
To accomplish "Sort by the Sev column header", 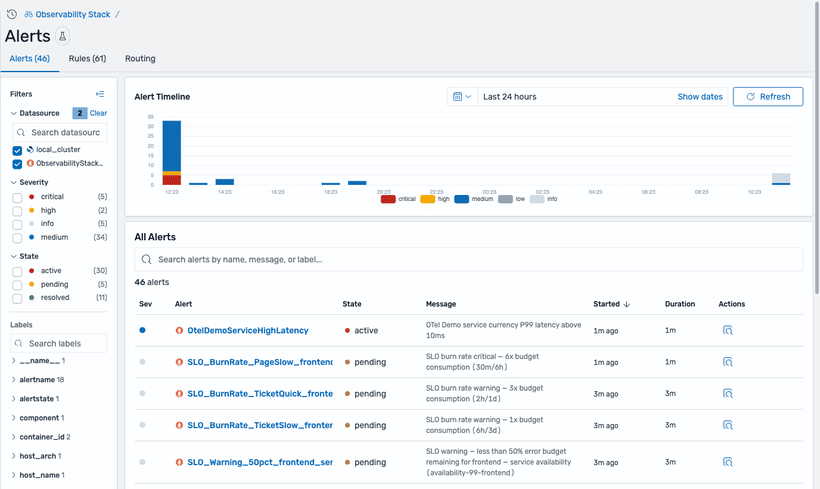I will 145,304.
